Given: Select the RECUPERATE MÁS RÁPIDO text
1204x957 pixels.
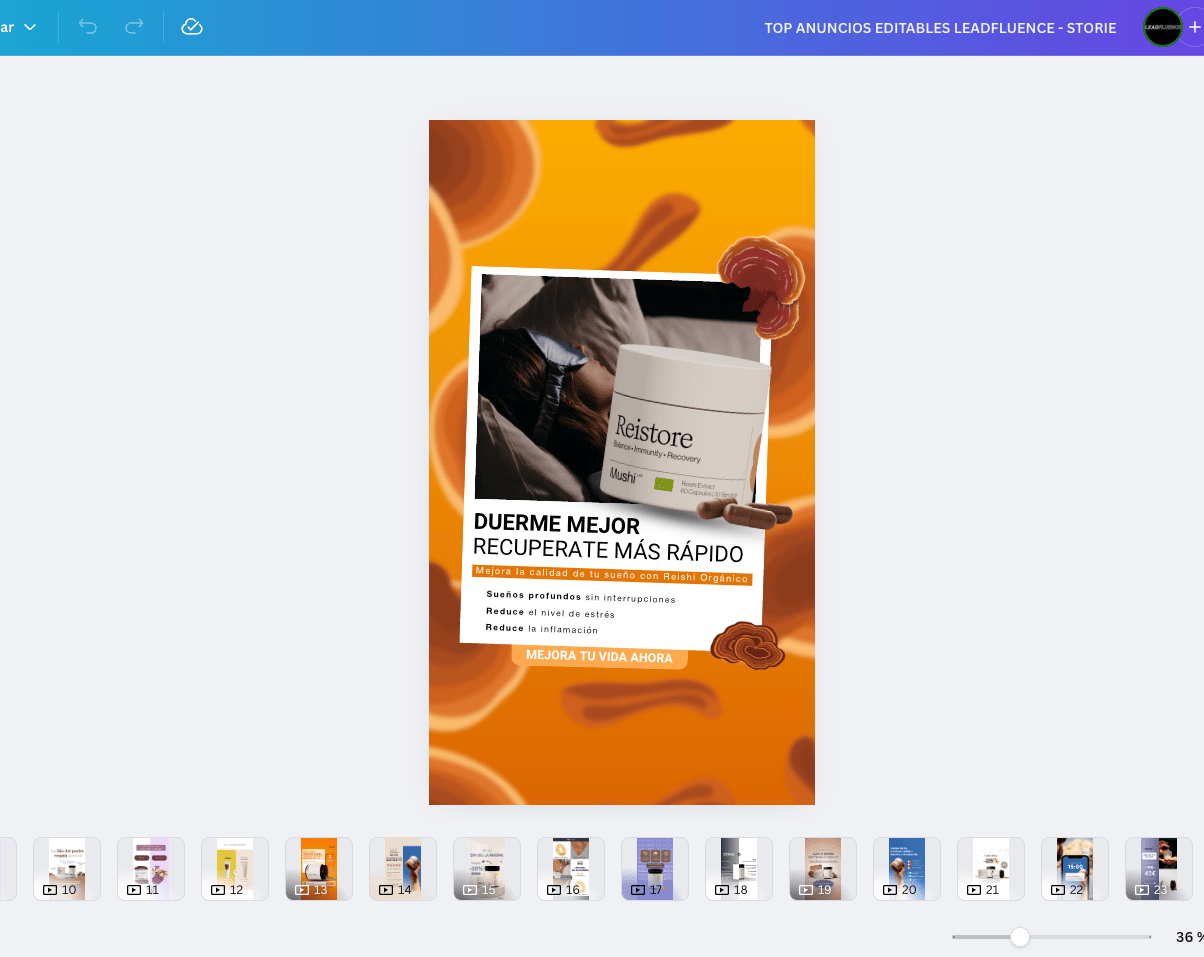Looking at the screenshot, I should pyautogui.click(x=608, y=550).
